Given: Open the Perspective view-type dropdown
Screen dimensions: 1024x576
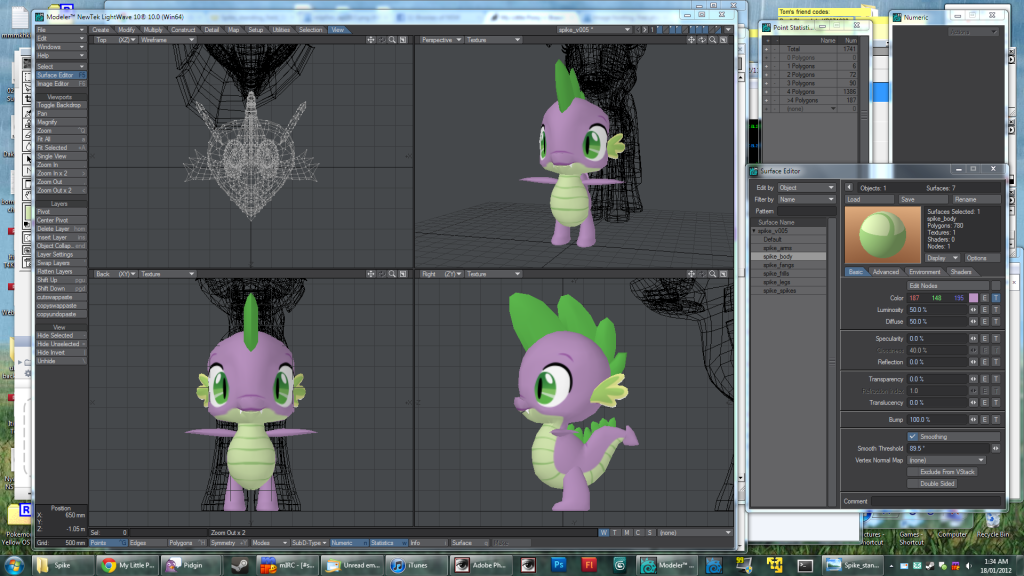Looking at the screenshot, I should (x=441, y=40).
